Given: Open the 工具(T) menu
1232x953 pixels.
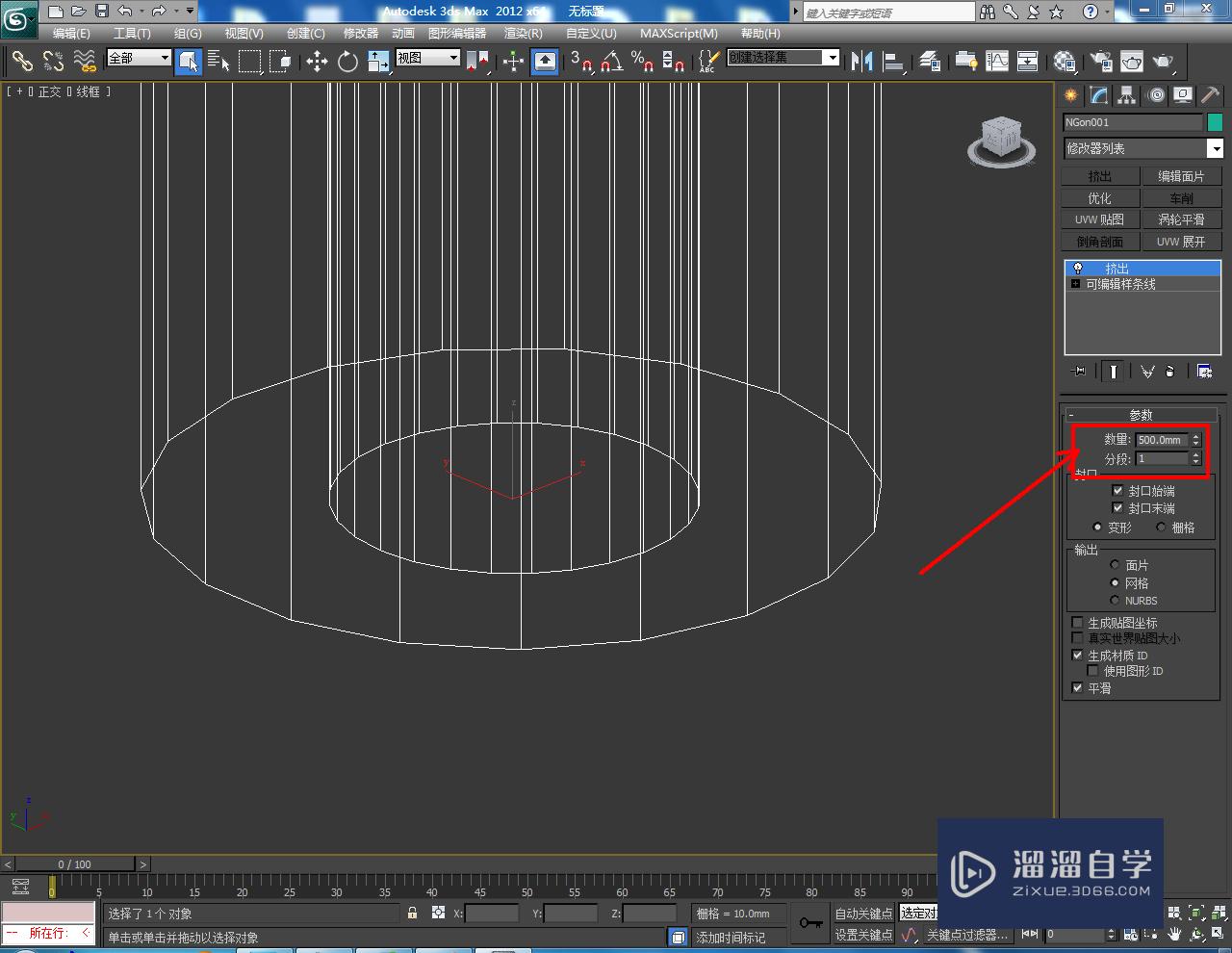Looking at the screenshot, I should click(132, 33).
